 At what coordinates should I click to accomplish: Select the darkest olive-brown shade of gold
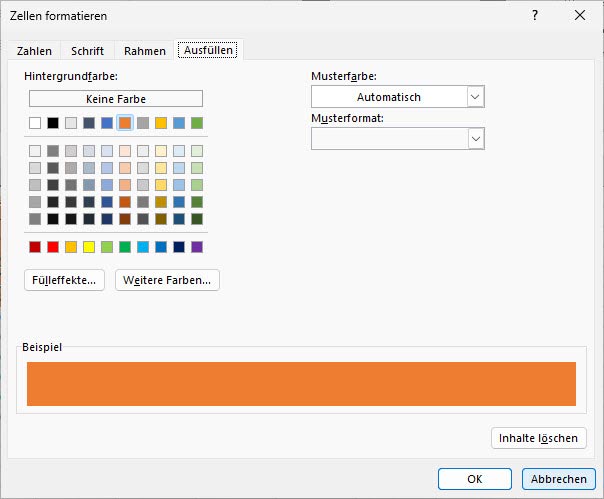[x=161, y=219]
